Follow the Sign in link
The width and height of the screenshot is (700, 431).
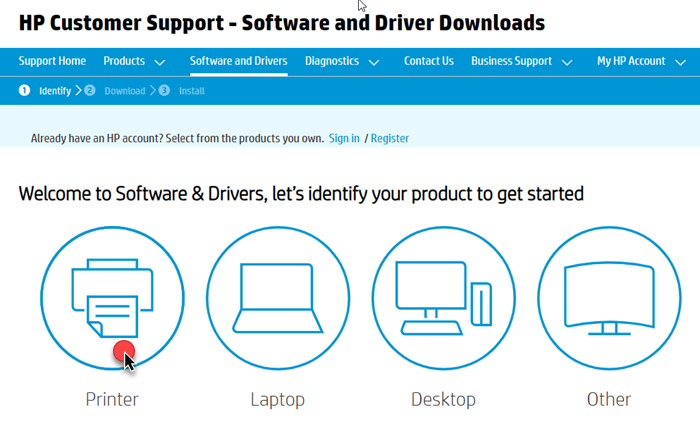(x=344, y=138)
